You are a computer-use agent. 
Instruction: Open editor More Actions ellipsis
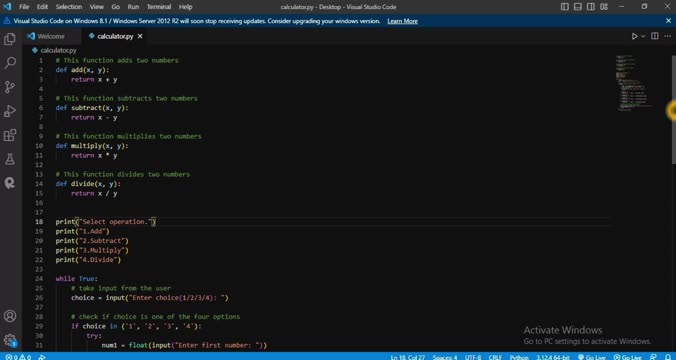[x=667, y=36]
